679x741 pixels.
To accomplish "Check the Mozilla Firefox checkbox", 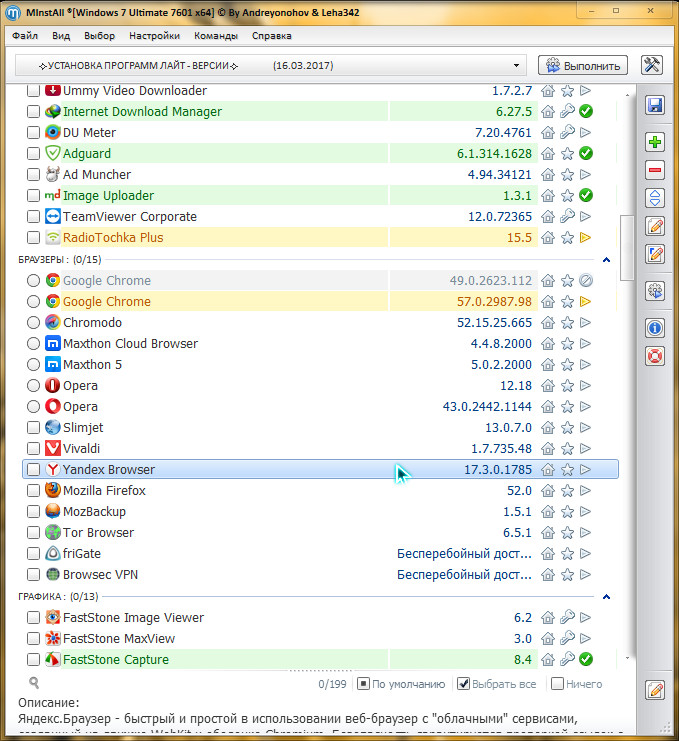I will (x=33, y=491).
